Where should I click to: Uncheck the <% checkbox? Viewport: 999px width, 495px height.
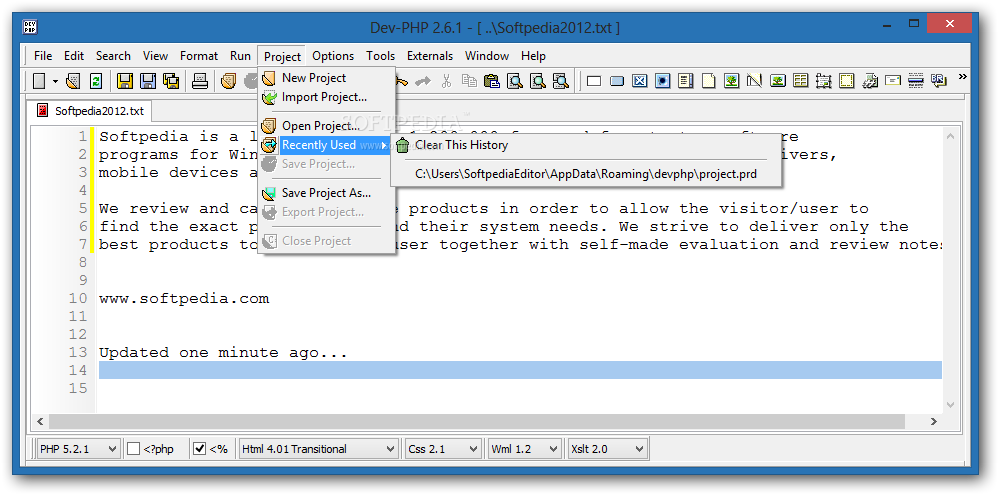pos(199,448)
